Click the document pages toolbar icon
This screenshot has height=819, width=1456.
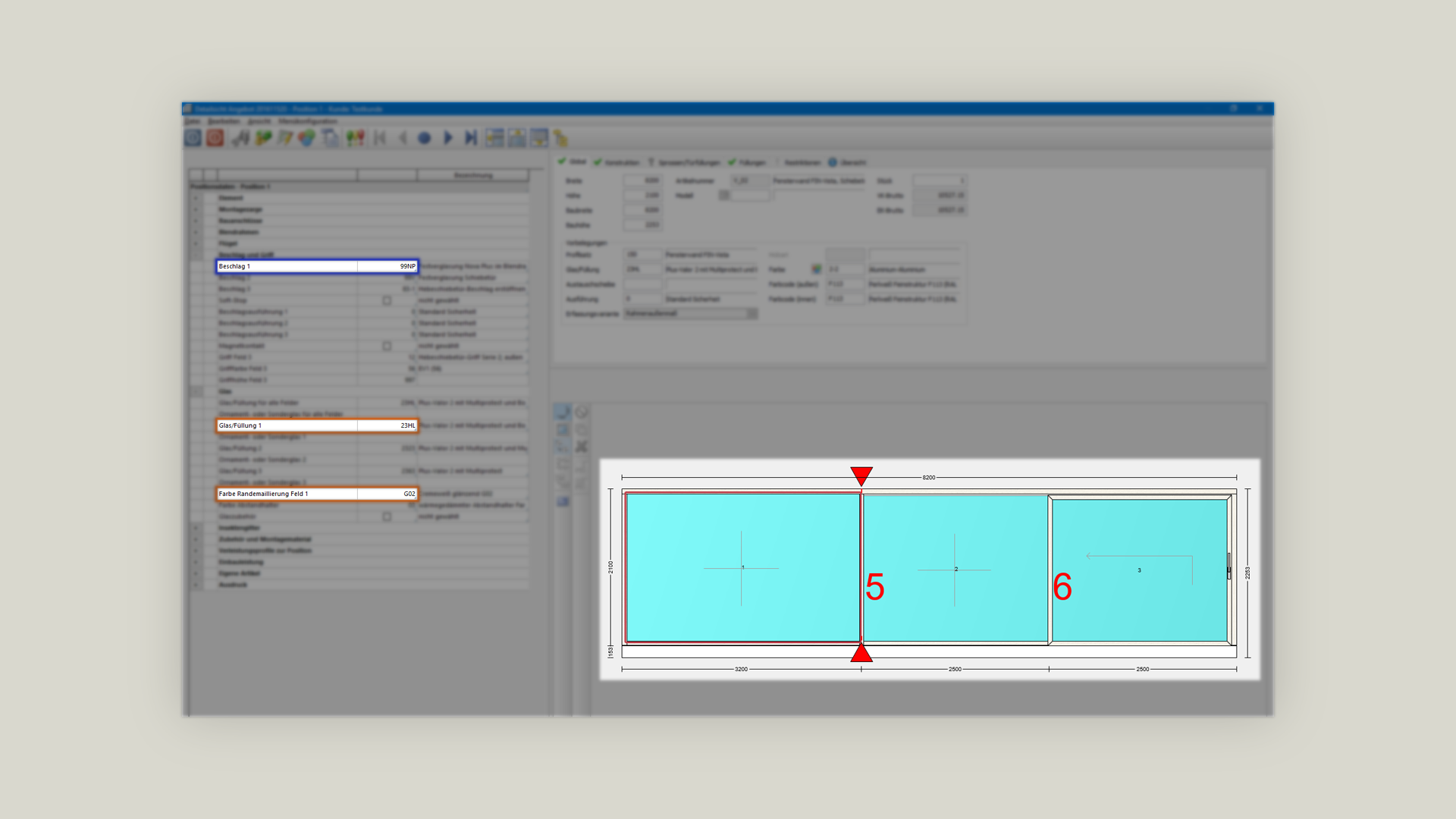(x=330, y=138)
